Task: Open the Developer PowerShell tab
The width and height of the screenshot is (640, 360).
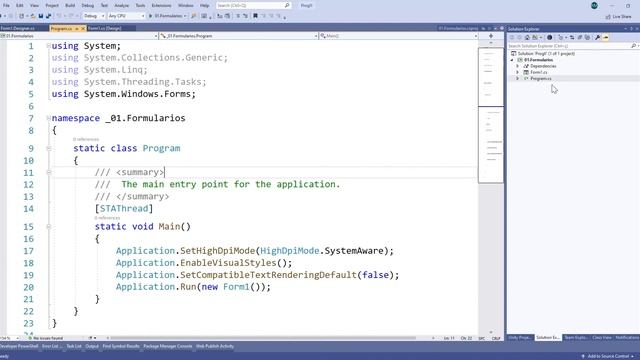Action: pos(19,347)
